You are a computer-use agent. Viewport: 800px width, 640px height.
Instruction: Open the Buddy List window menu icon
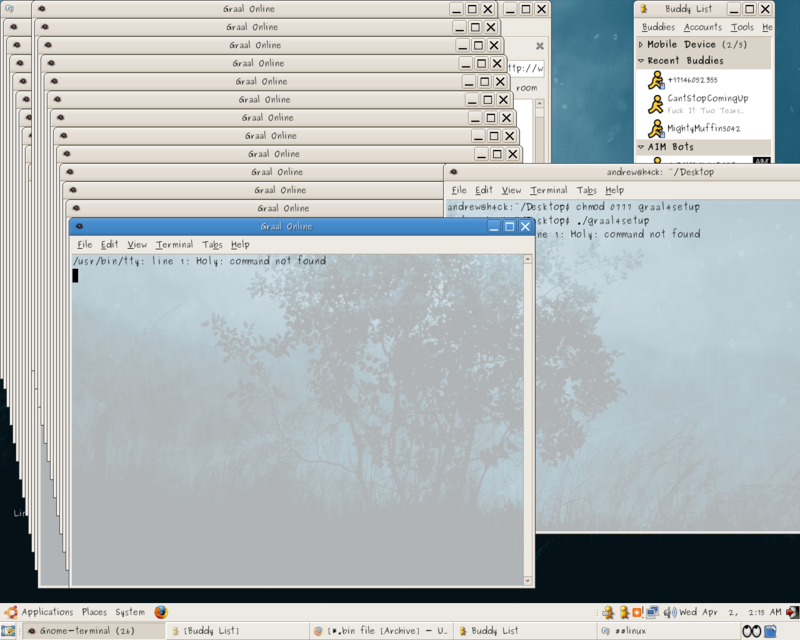pyautogui.click(x=644, y=9)
